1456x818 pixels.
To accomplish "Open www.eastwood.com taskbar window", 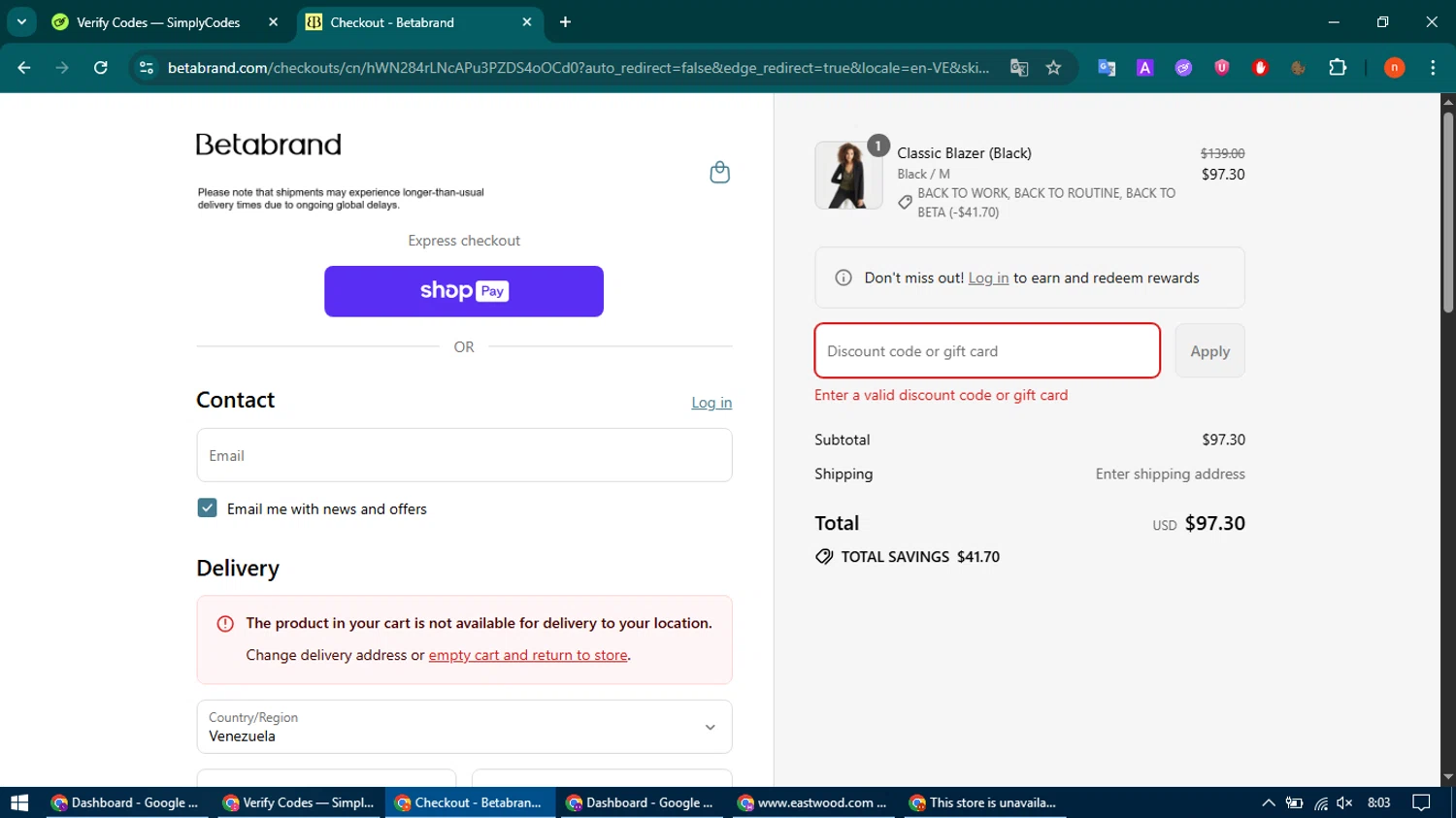I will (813, 802).
